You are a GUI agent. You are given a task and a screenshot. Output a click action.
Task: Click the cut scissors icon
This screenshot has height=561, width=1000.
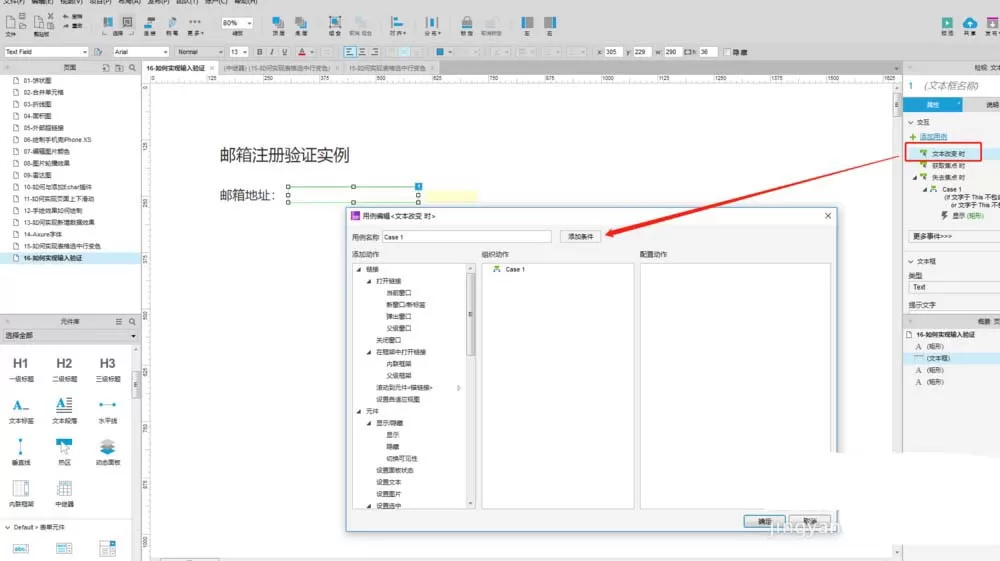[x=50, y=16]
